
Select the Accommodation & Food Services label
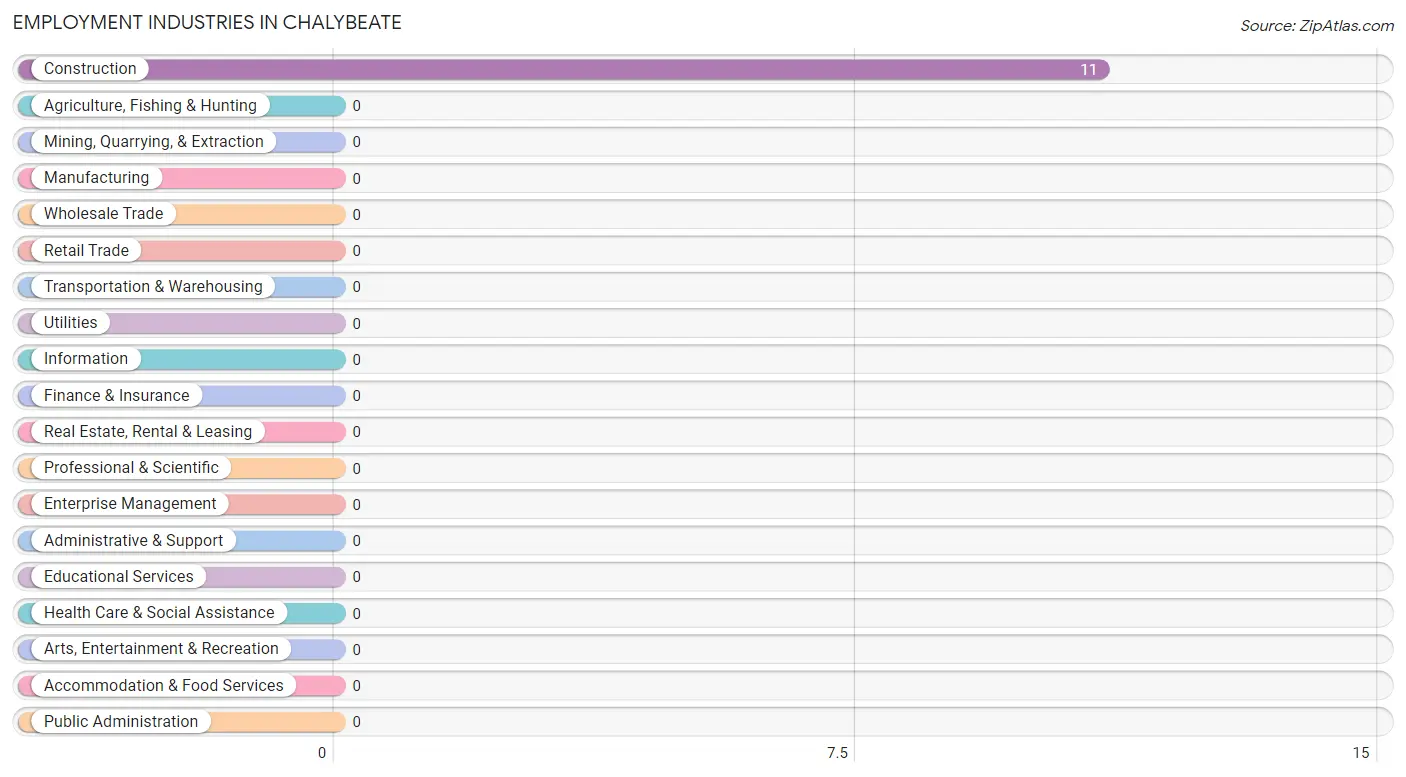pyautogui.click(x=164, y=685)
